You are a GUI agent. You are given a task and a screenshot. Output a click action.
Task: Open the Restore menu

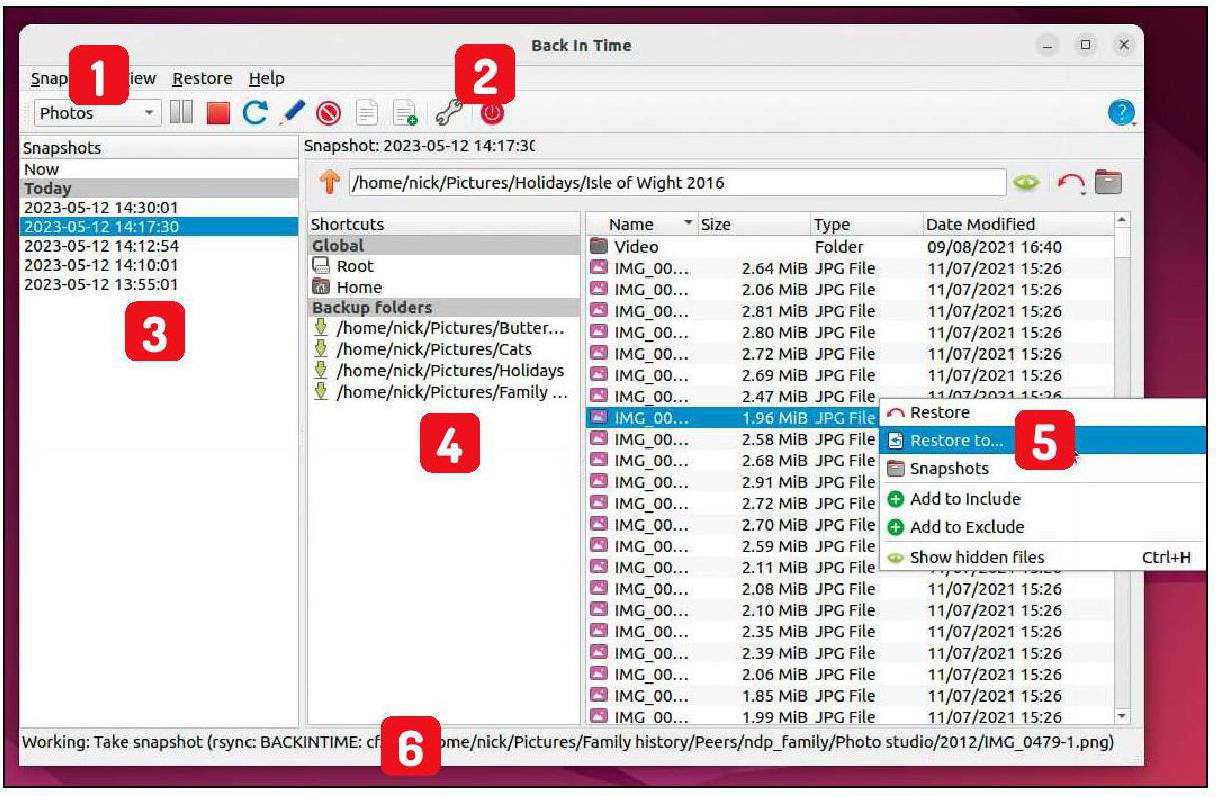[201, 78]
